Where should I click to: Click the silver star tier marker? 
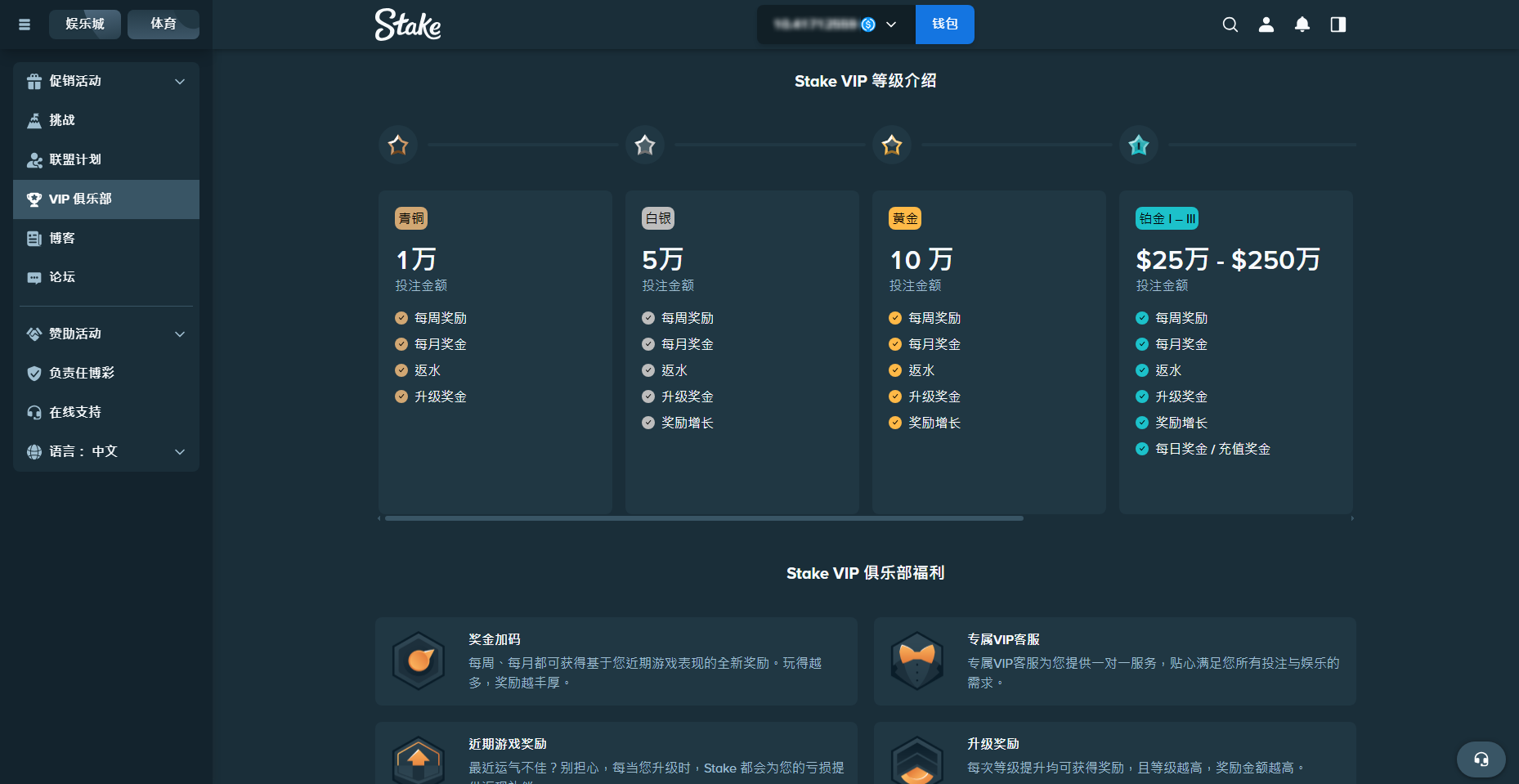645,146
